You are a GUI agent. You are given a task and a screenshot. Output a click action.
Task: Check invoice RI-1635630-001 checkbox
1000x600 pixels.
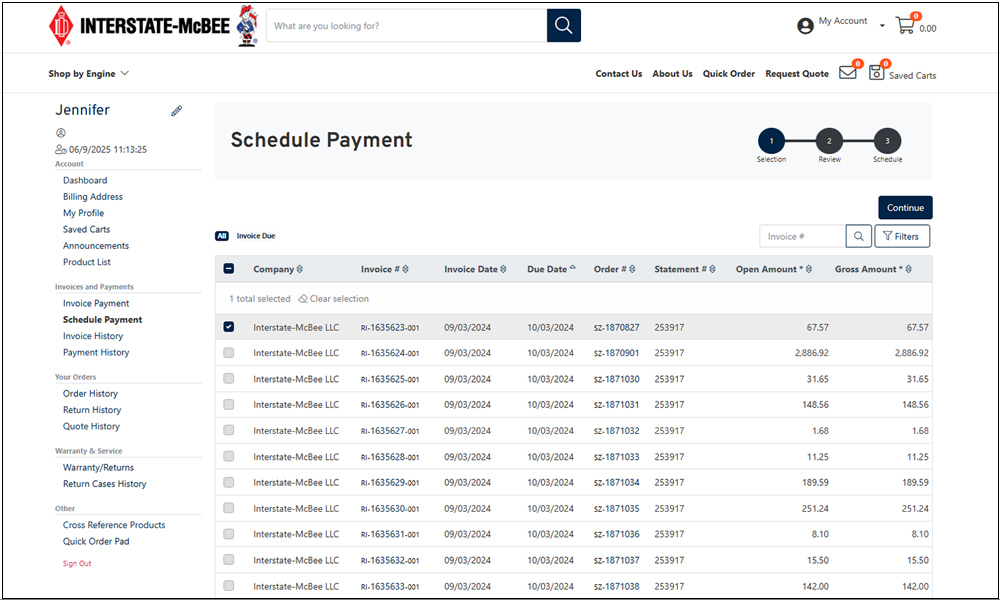point(229,508)
